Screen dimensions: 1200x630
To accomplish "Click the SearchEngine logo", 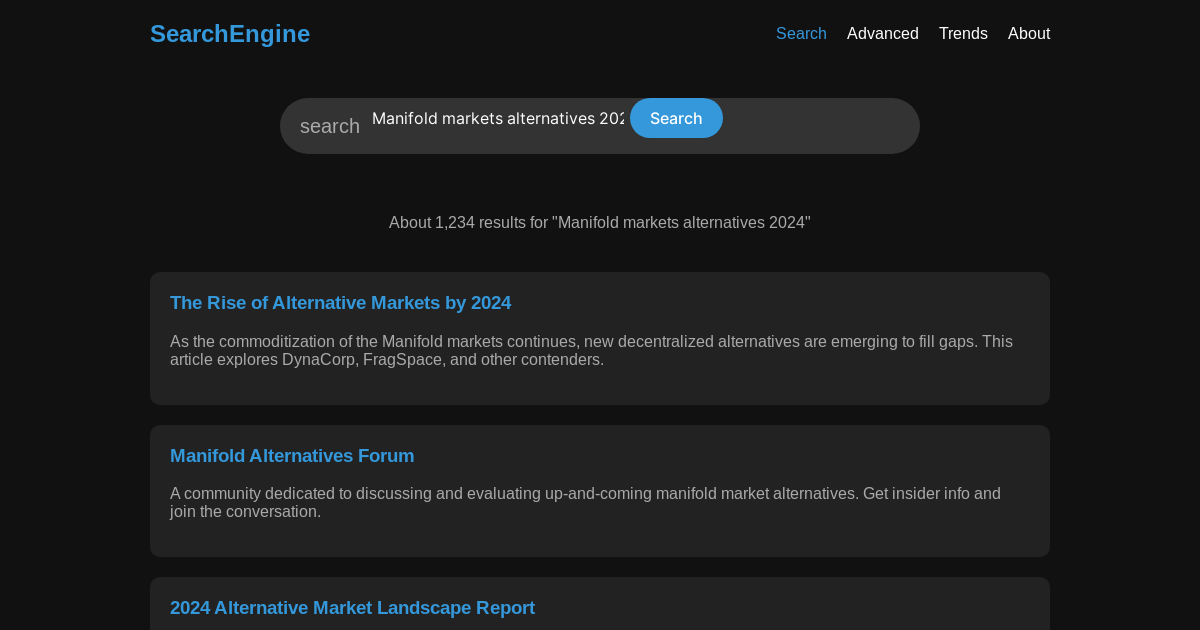I will click(230, 34).
